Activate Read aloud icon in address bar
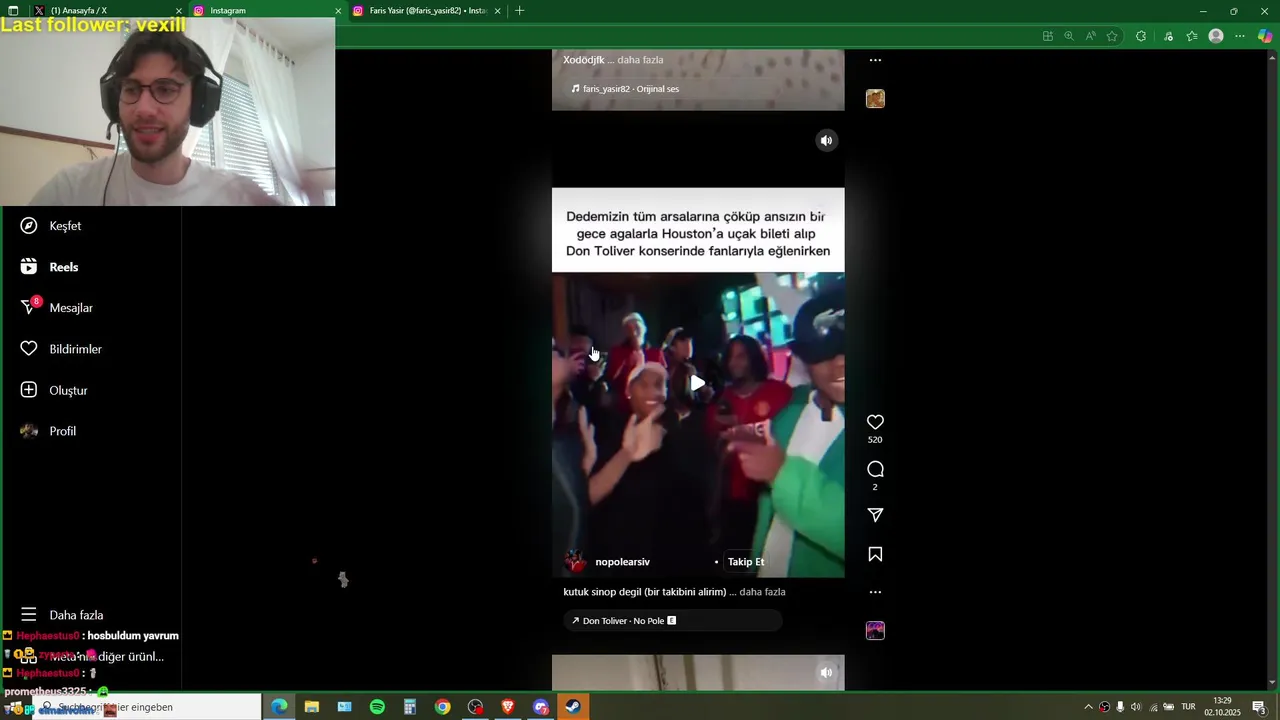This screenshot has height=720, width=1280. tap(1090, 36)
